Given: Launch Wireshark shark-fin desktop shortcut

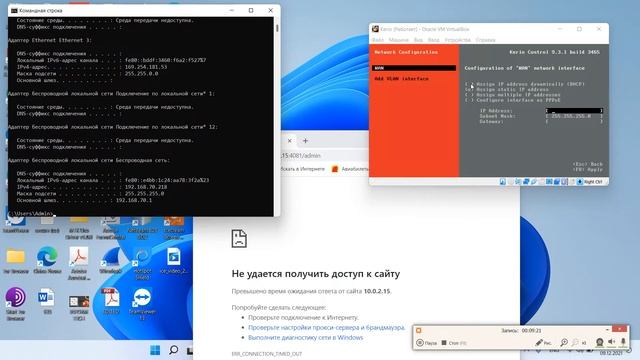Looking at the screenshot, I should (x=111, y=257).
